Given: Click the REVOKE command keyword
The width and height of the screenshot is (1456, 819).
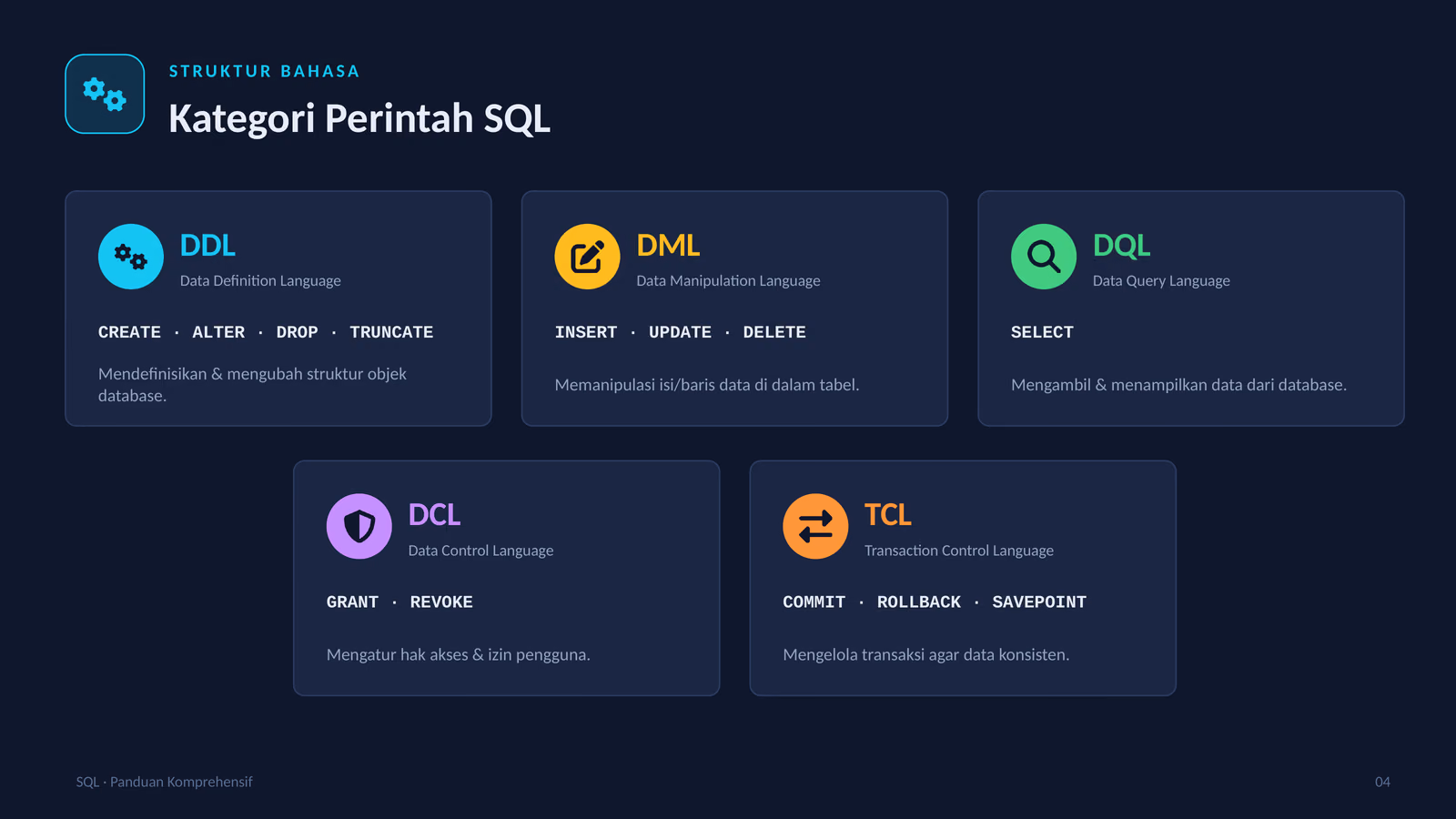Looking at the screenshot, I should 441,602.
